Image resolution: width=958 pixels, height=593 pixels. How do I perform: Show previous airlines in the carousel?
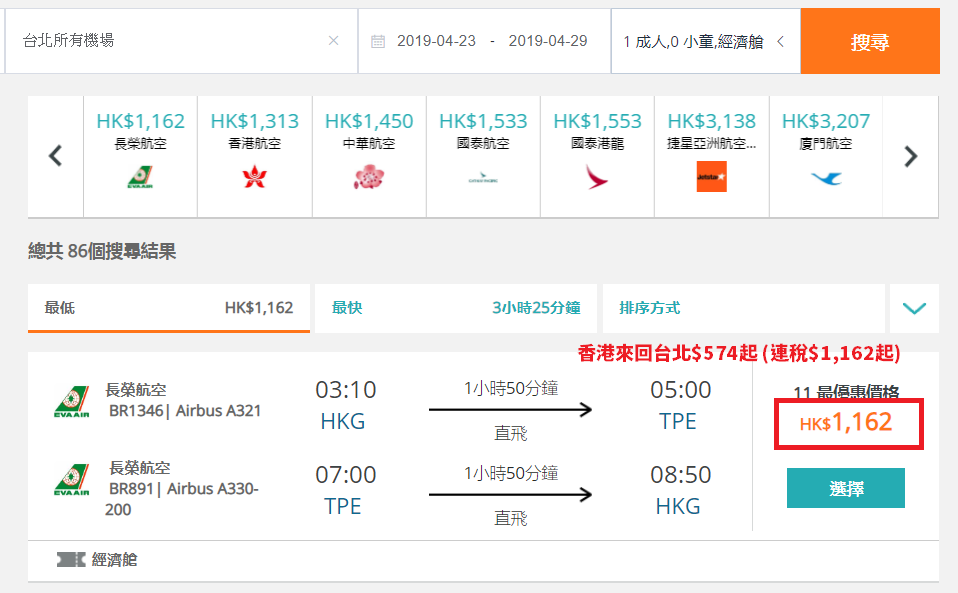[56, 156]
